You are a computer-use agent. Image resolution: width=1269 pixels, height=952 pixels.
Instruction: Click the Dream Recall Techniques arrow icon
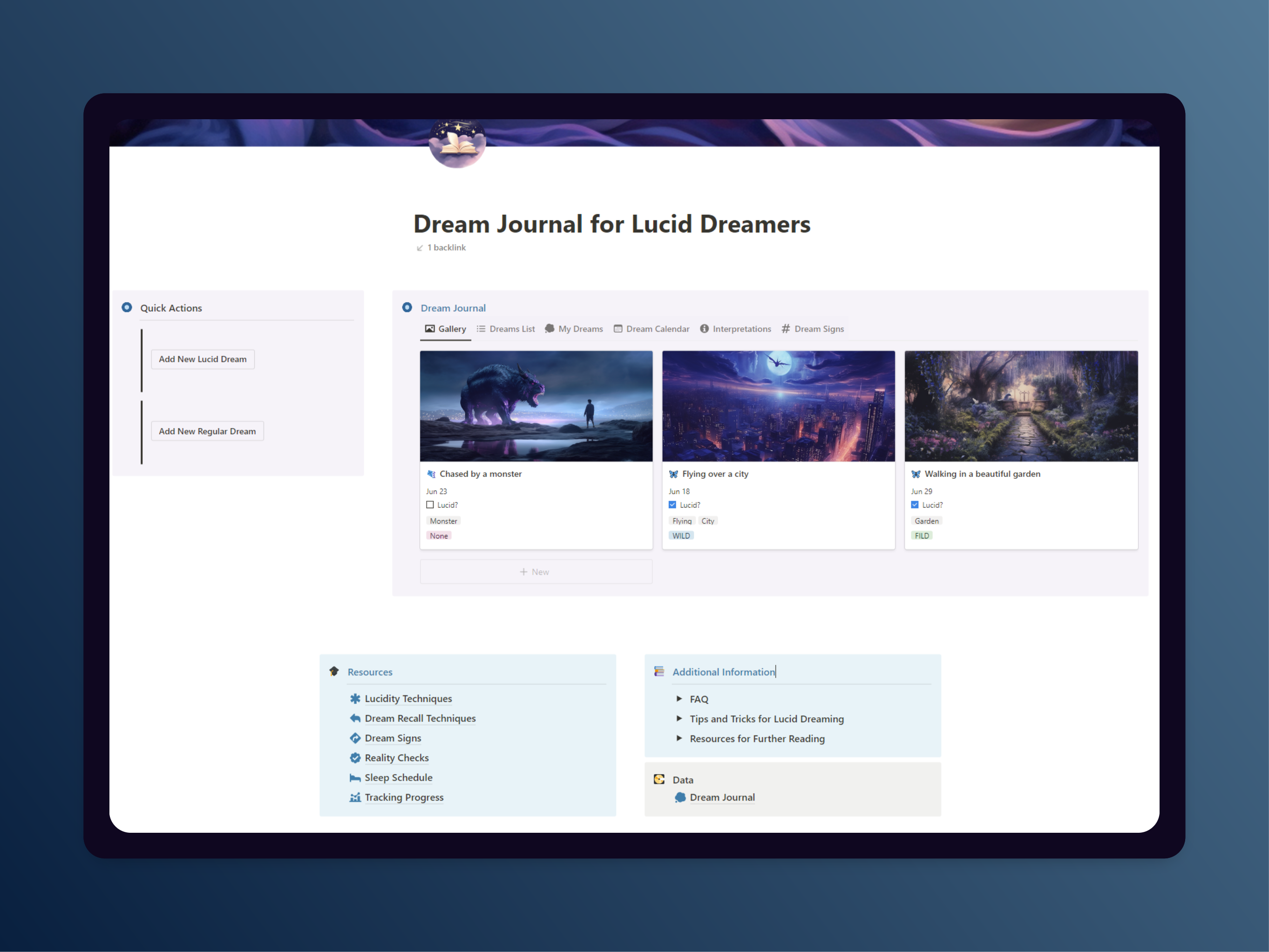point(355,718)
